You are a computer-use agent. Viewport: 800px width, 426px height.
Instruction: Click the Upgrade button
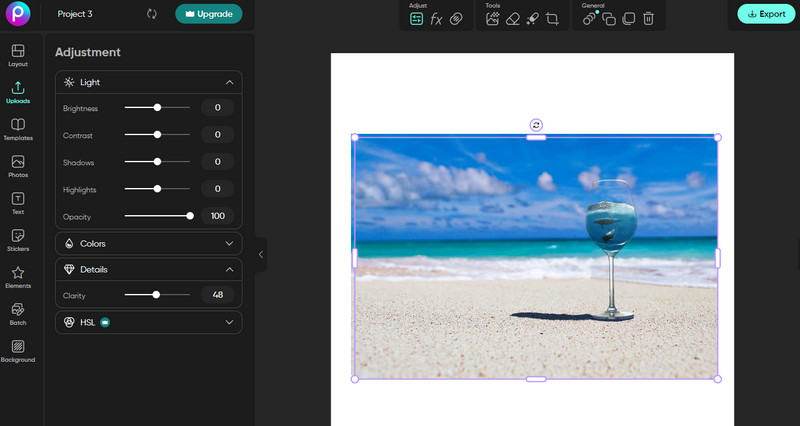(x=208, y=14)
